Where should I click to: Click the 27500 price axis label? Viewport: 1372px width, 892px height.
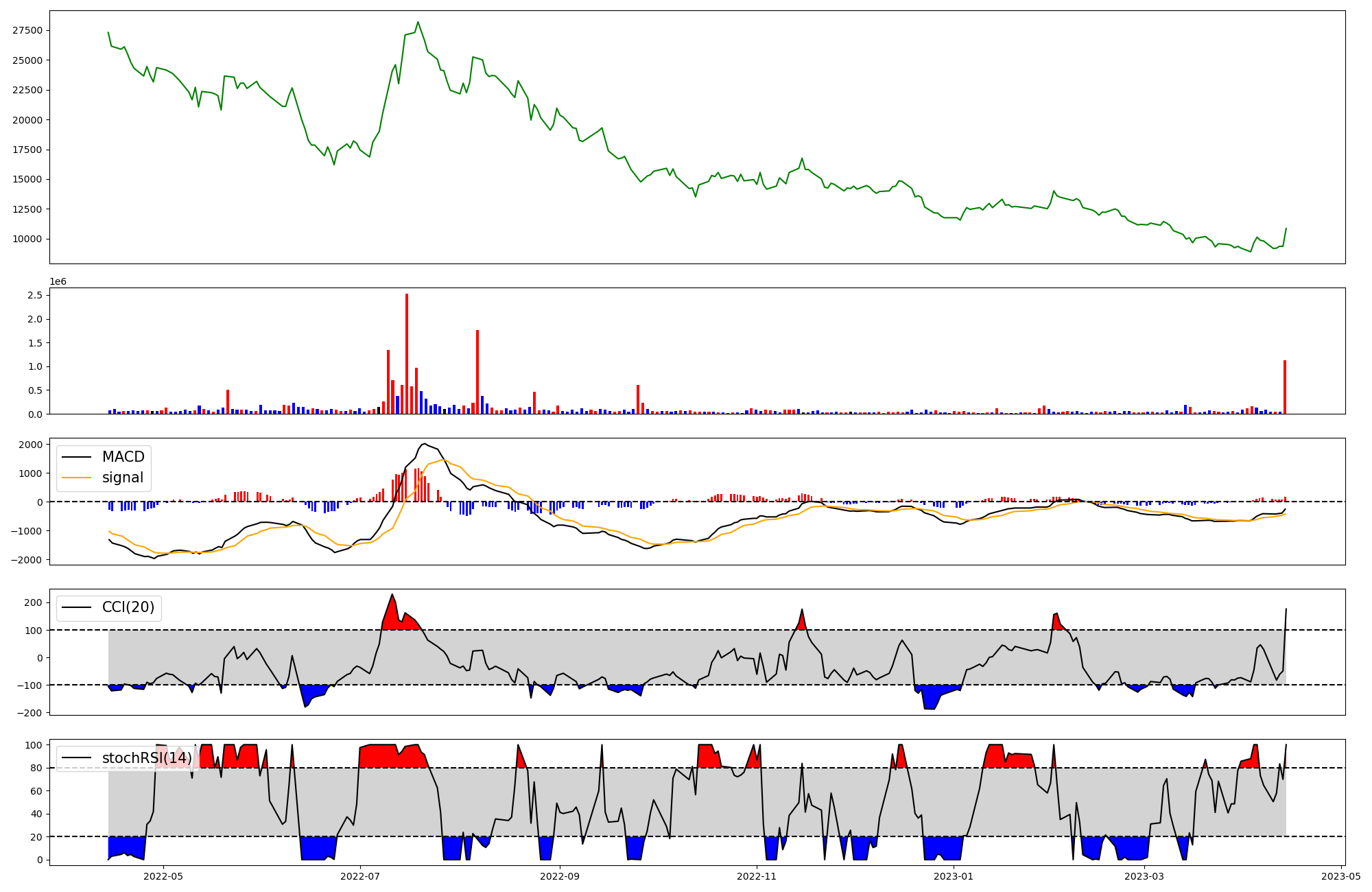(27, 30)
